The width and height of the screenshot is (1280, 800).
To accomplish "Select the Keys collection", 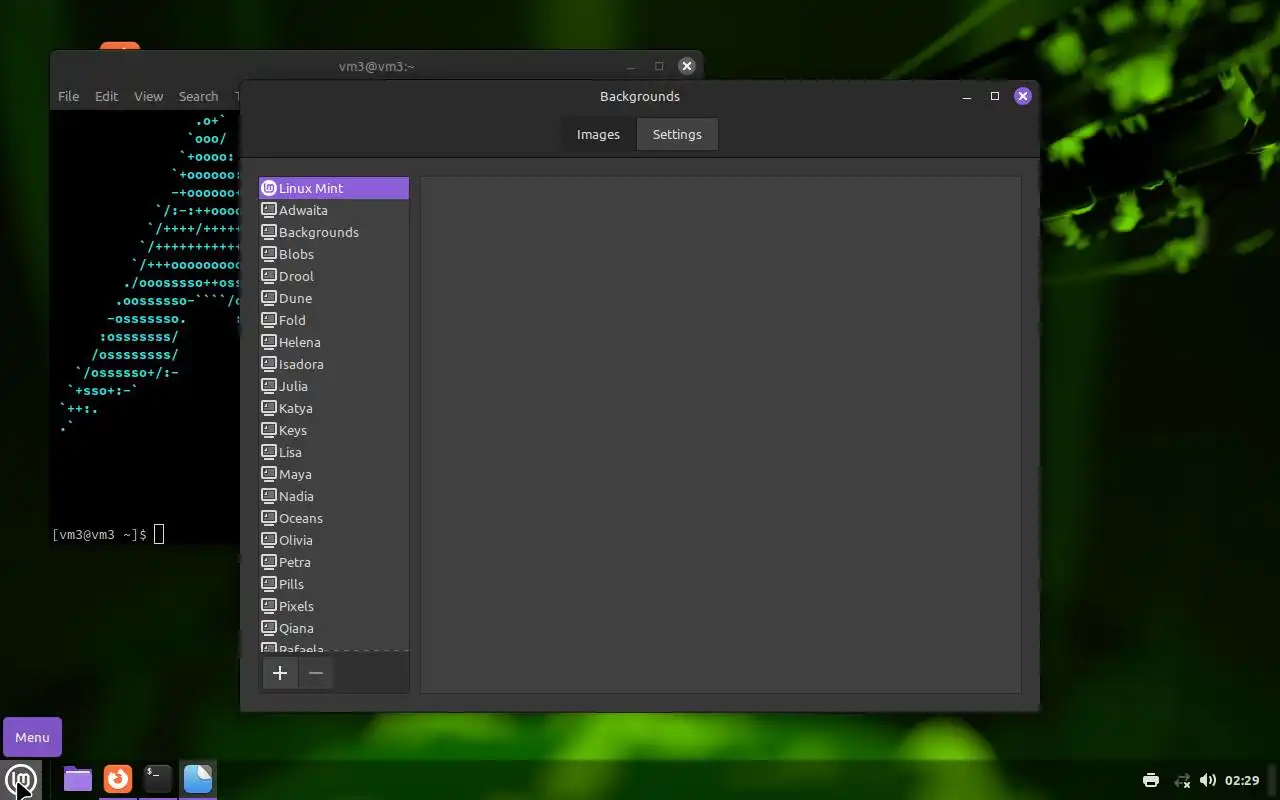I will click(x=334, y=430).
